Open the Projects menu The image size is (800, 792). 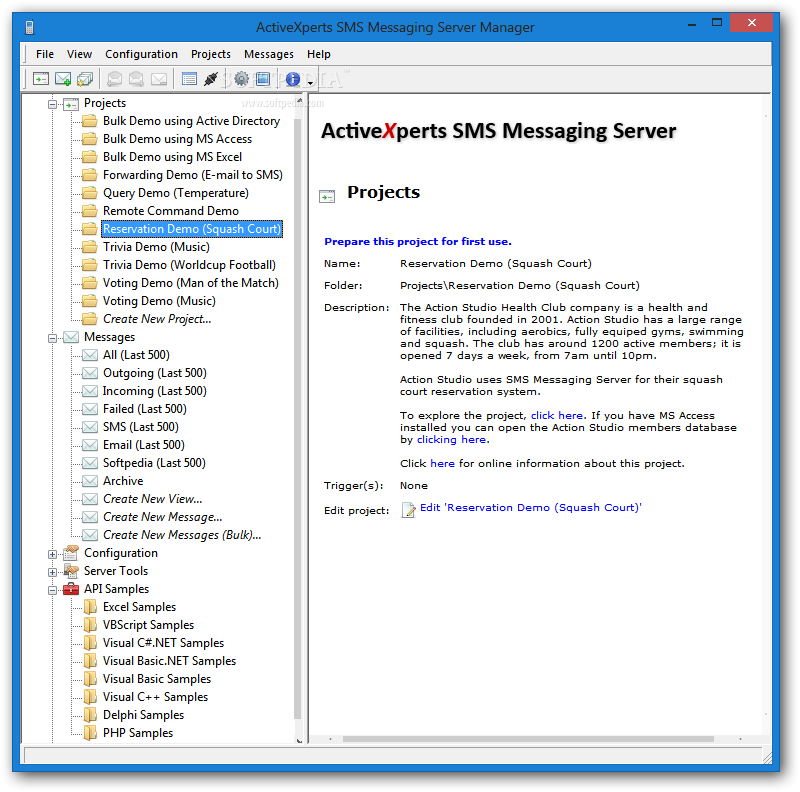point(211,54)
